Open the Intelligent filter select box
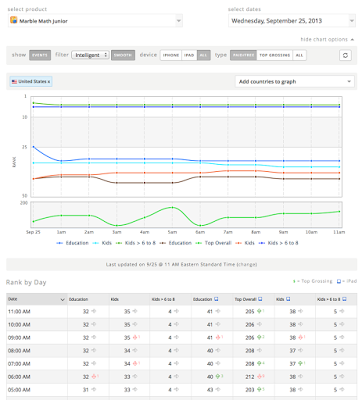The image size is (362, 400). pos(90,55)
